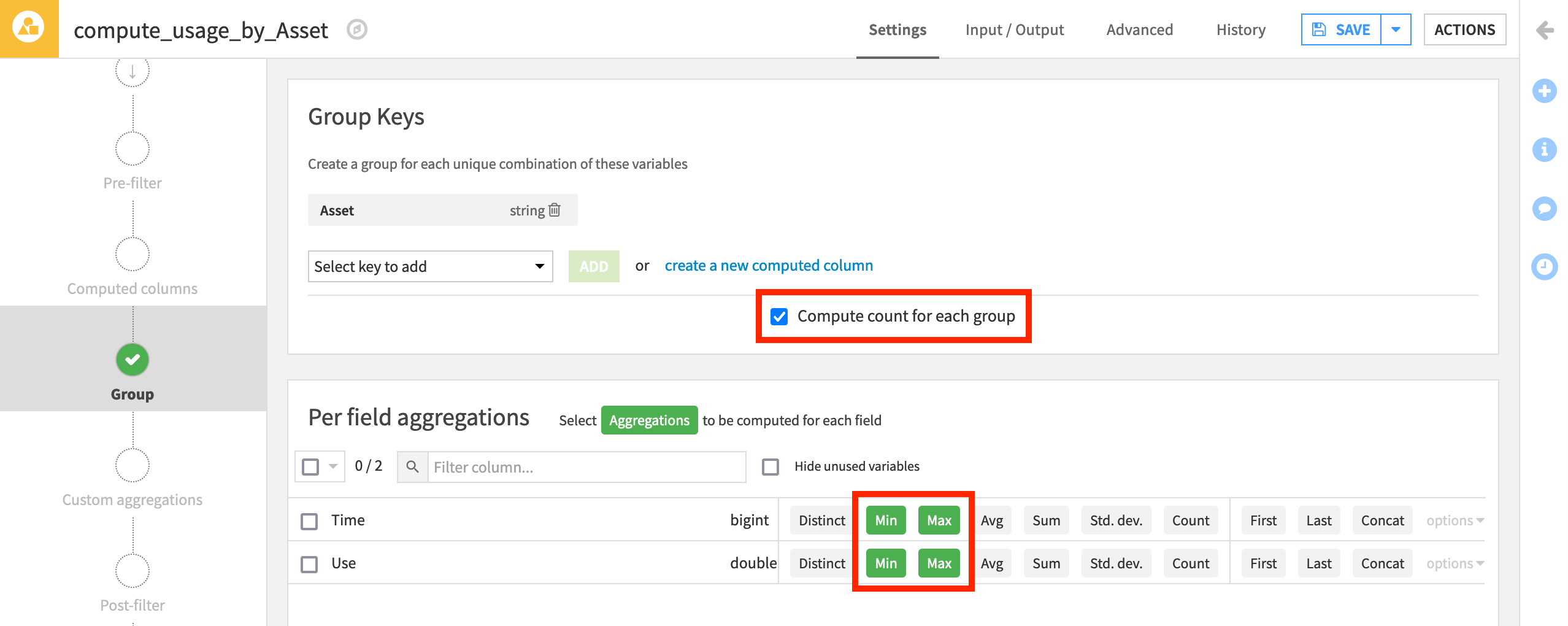Expand options for the Time field
1568x626 pixels.
[1455, 521]
